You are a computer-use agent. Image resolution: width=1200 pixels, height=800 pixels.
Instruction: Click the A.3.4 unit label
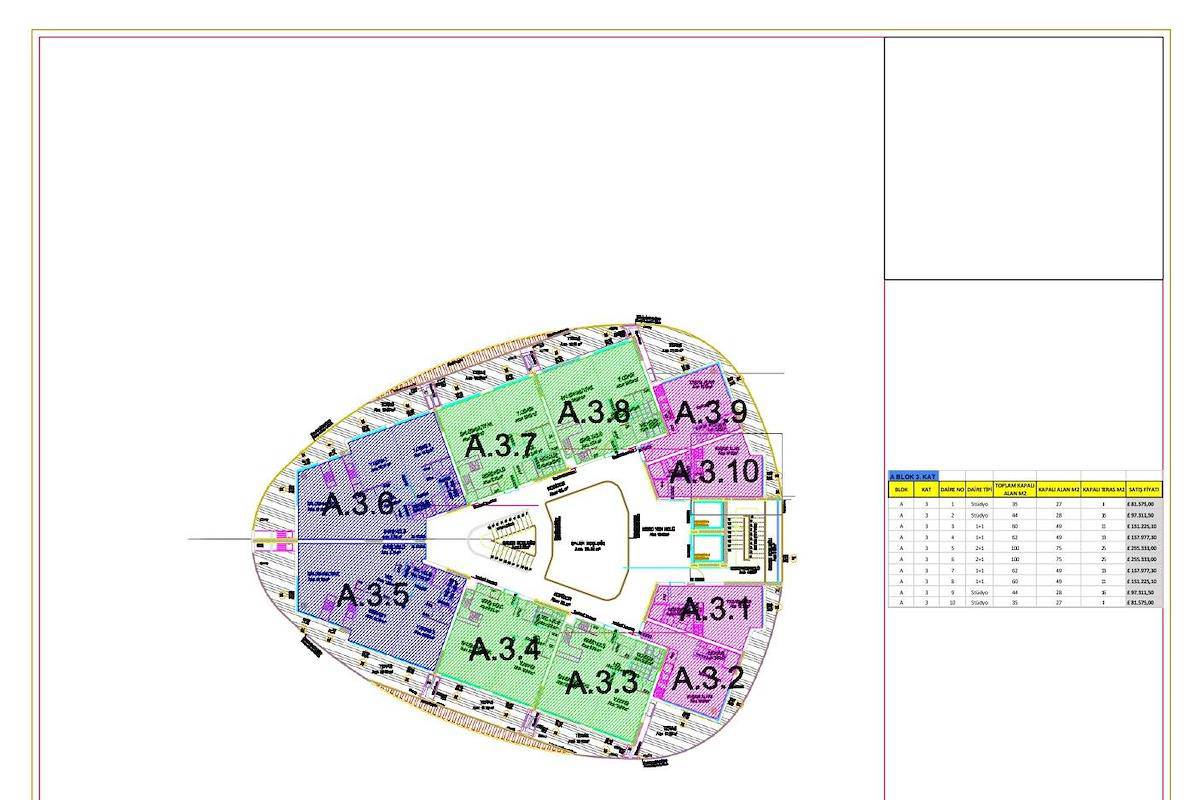click(505, 650)
